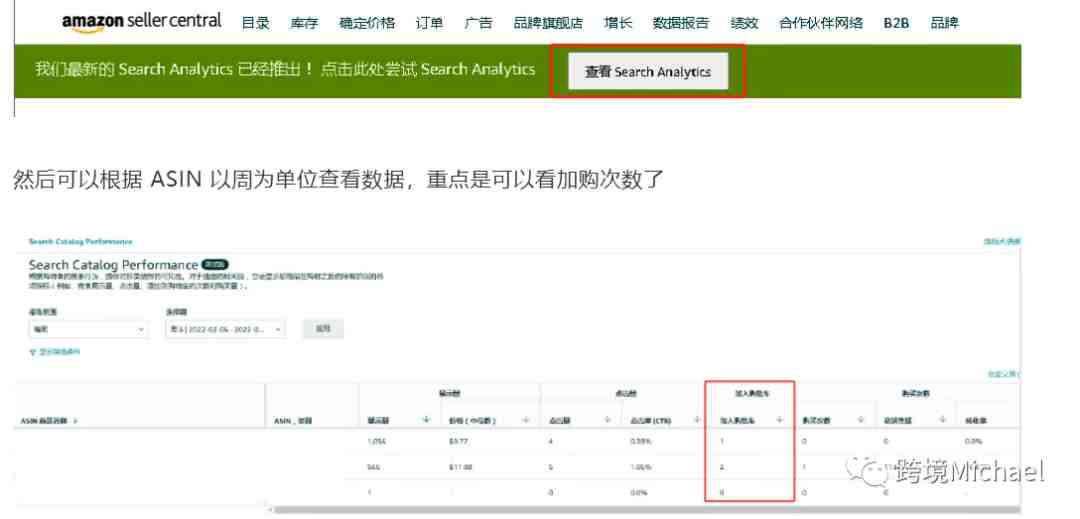Open the 目录 menu
The width and height of the screenshot is (1080, 519).
[x=256, y=23]
